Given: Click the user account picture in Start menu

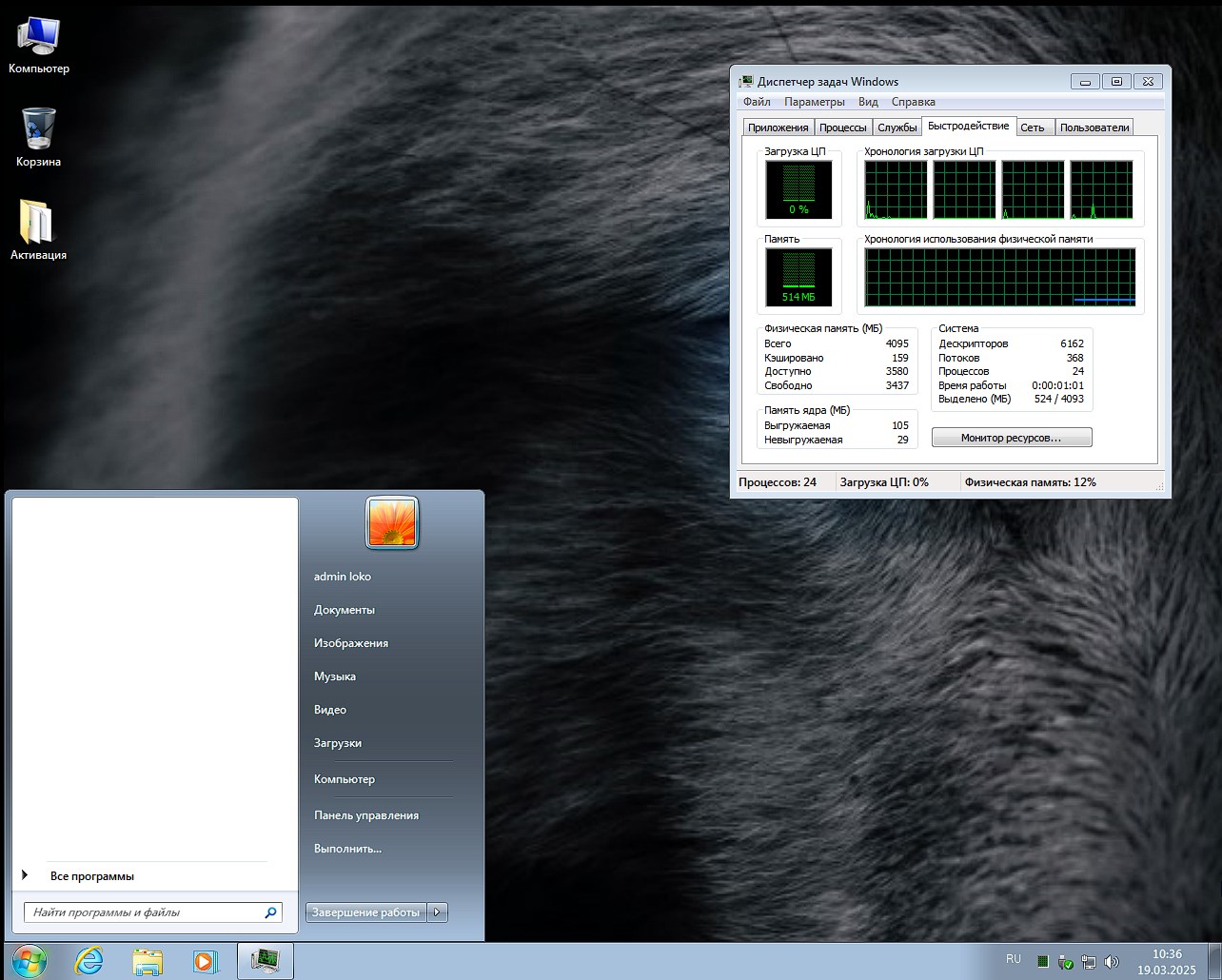Looking at the screenshot, I should 392,521.
